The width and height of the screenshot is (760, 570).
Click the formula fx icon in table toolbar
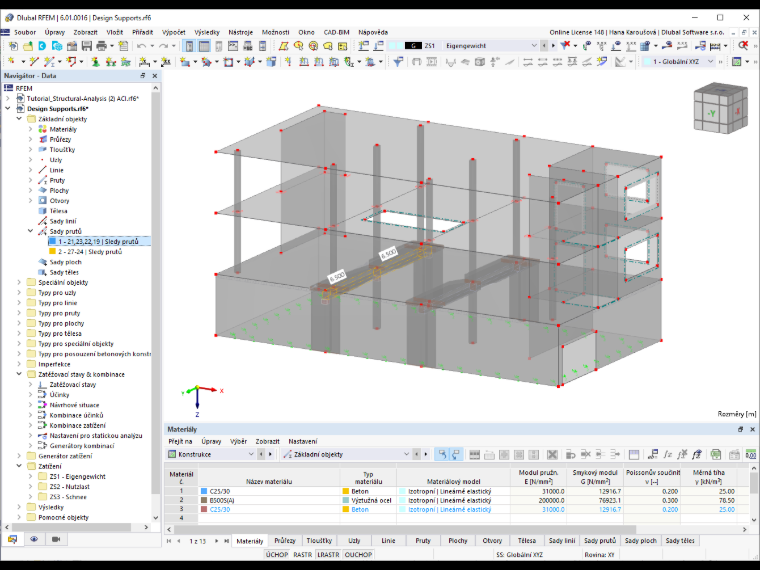(668, 454)
